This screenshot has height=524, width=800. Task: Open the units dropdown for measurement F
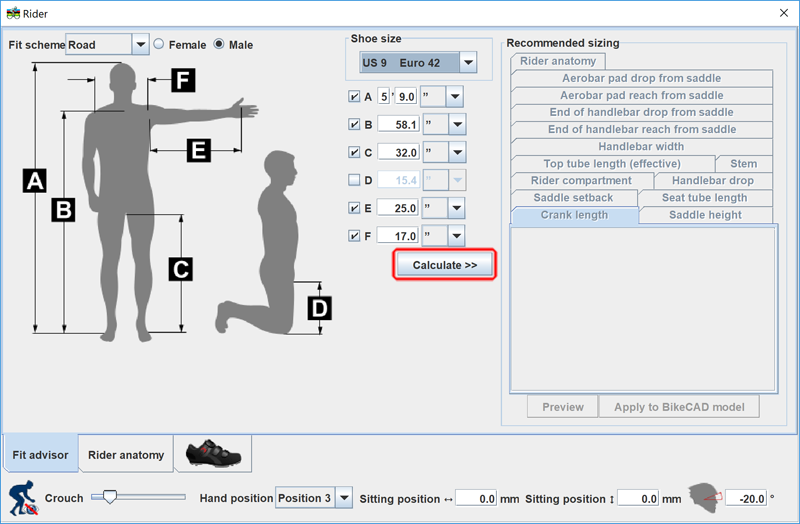456,236
